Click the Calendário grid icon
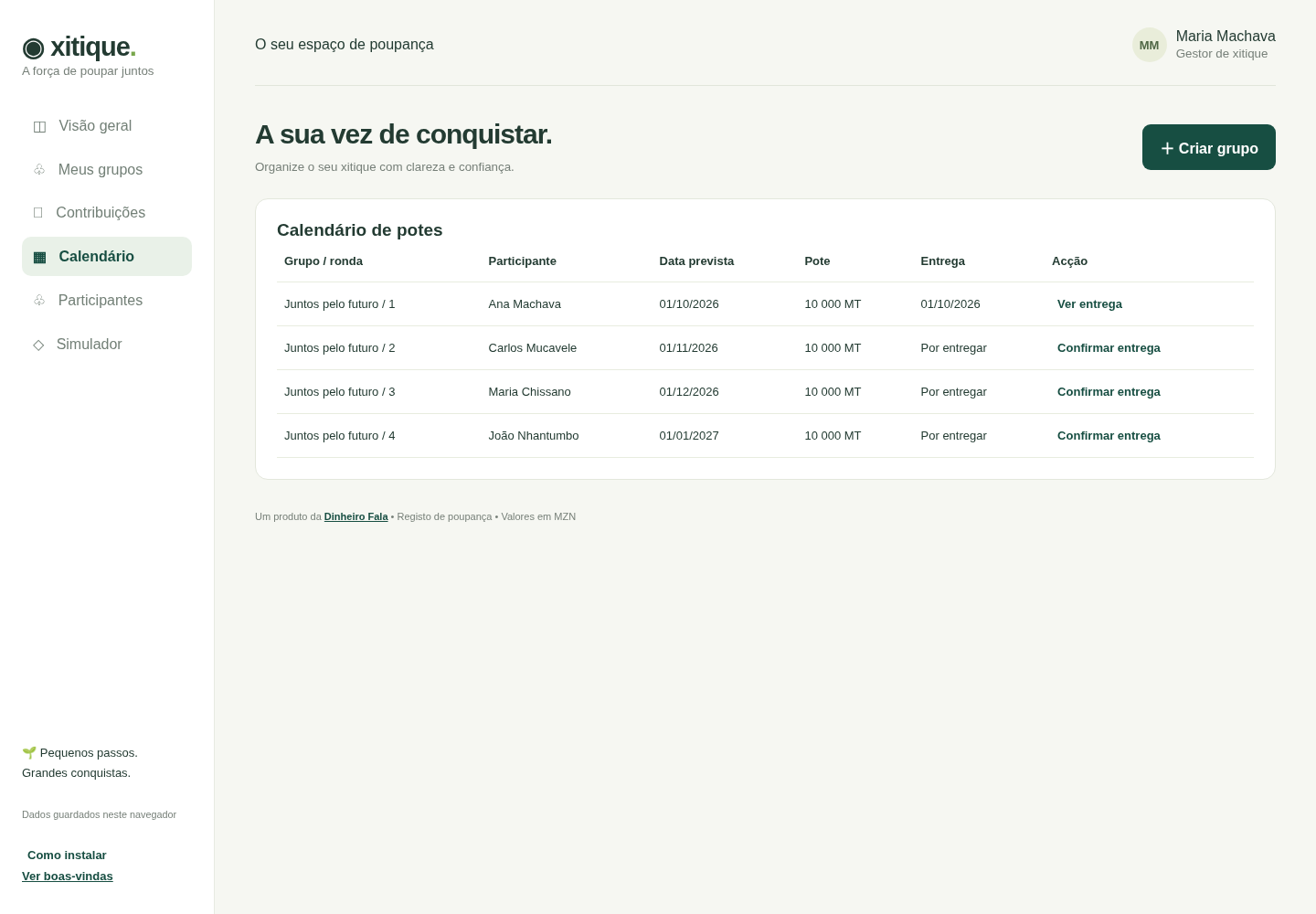This screenshot has height=914, width=1316. (39, 257)
